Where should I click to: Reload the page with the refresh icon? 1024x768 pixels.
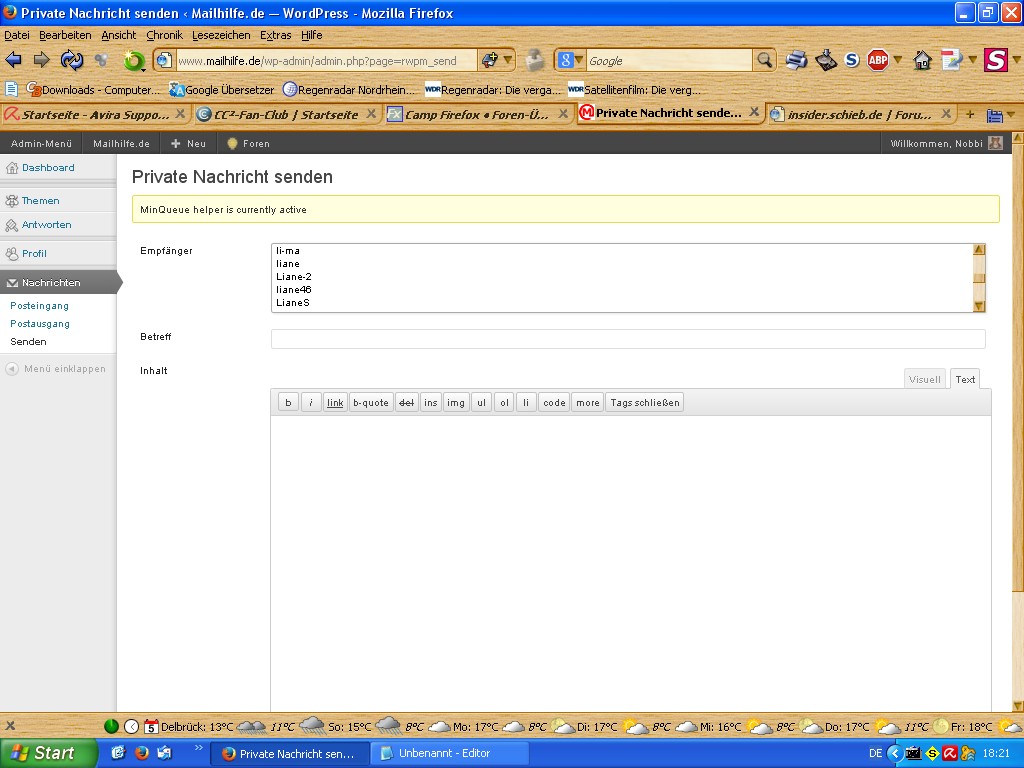click(72, 61)
